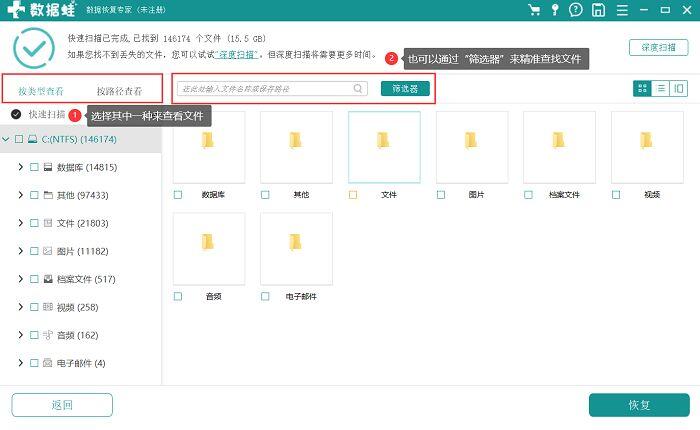Switch to list view layout
This screenshot has height=430, width=700.
tap(661, 88)
